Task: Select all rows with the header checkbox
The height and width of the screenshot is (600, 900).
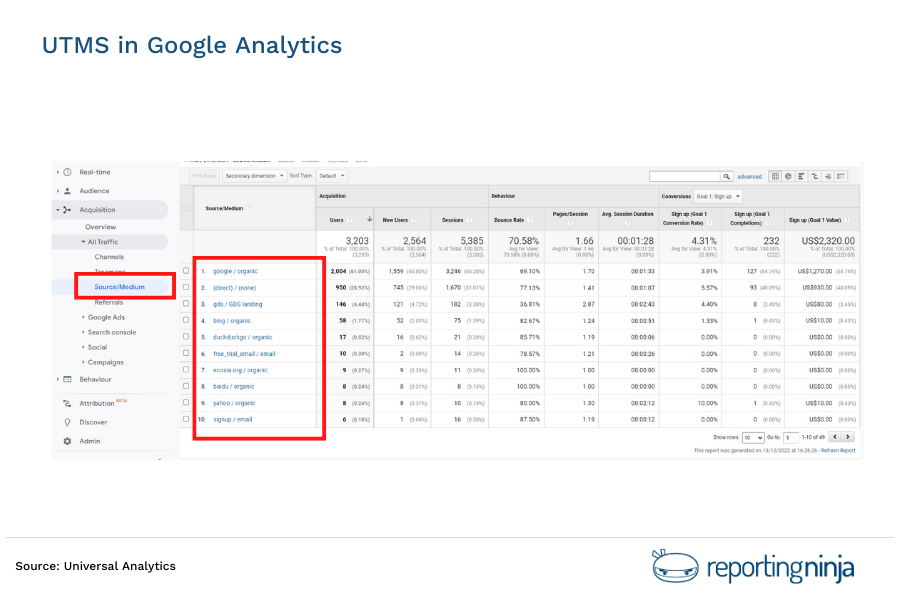Action: click(186, 207)
